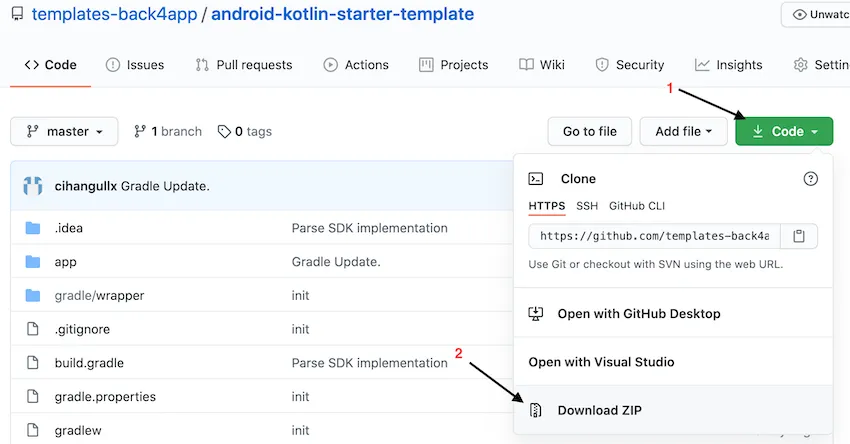Image resolution: width=850 pixels, height=444 pixels.
Task: View the 1 branch link
Action: coord(168,131)
